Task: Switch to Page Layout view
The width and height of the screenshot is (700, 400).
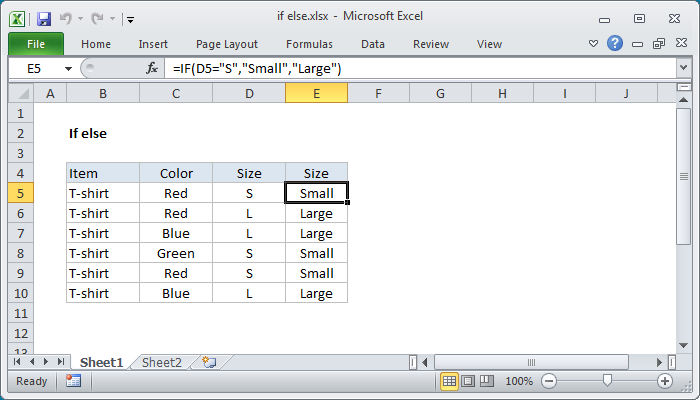Action: tap(468, 381)
